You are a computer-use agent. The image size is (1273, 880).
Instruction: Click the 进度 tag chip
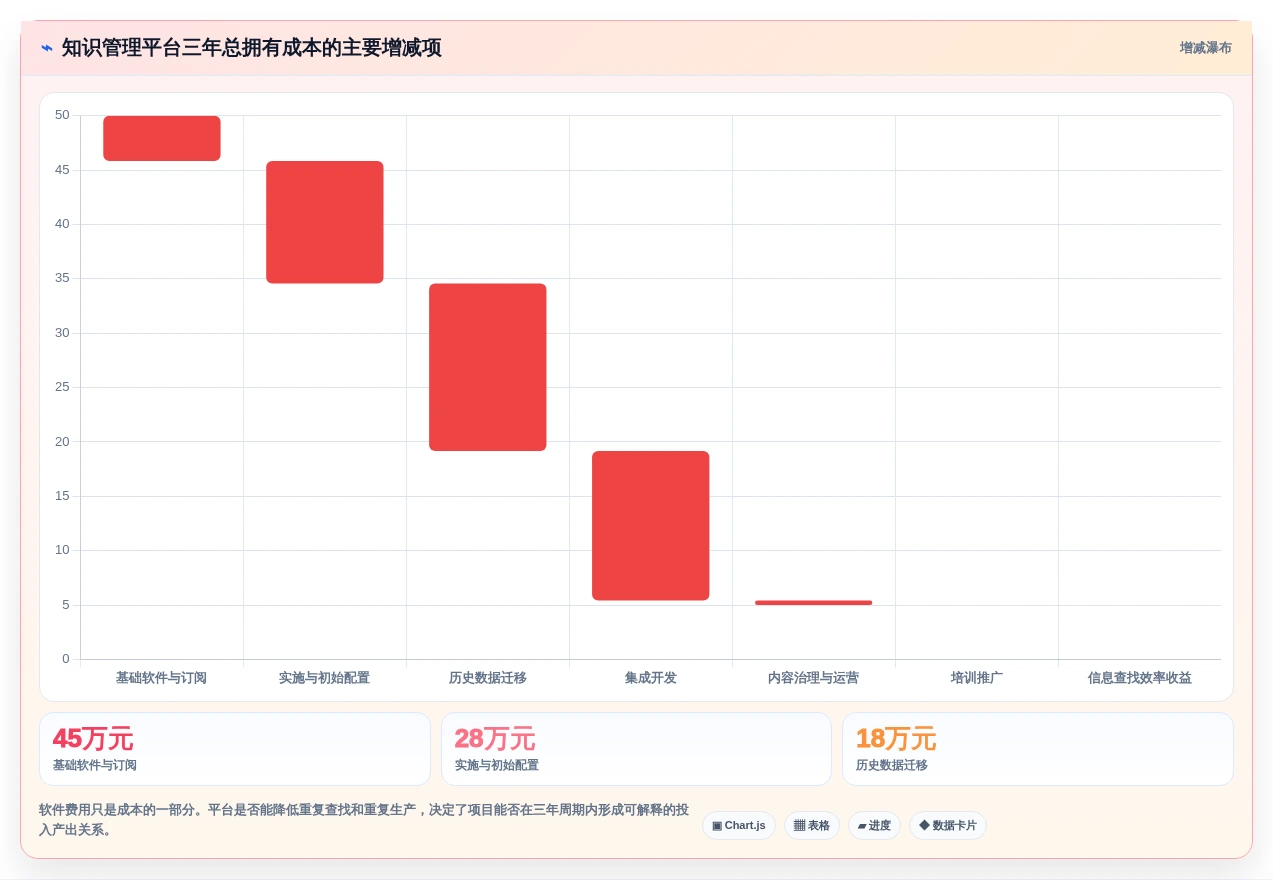[x=875, y=826]
